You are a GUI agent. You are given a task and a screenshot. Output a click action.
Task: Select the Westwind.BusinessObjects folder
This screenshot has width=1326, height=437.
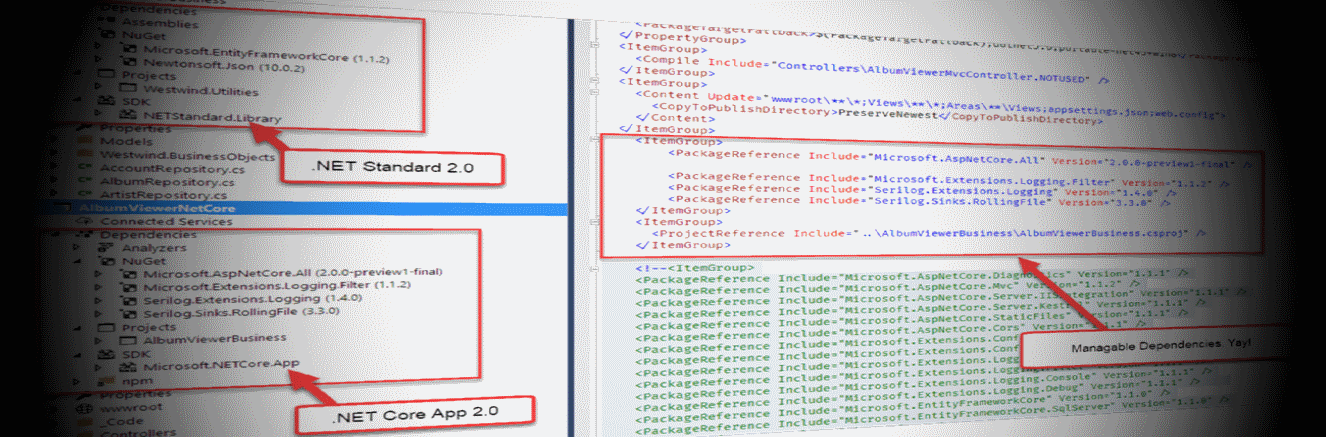click(x=186, y=157)
